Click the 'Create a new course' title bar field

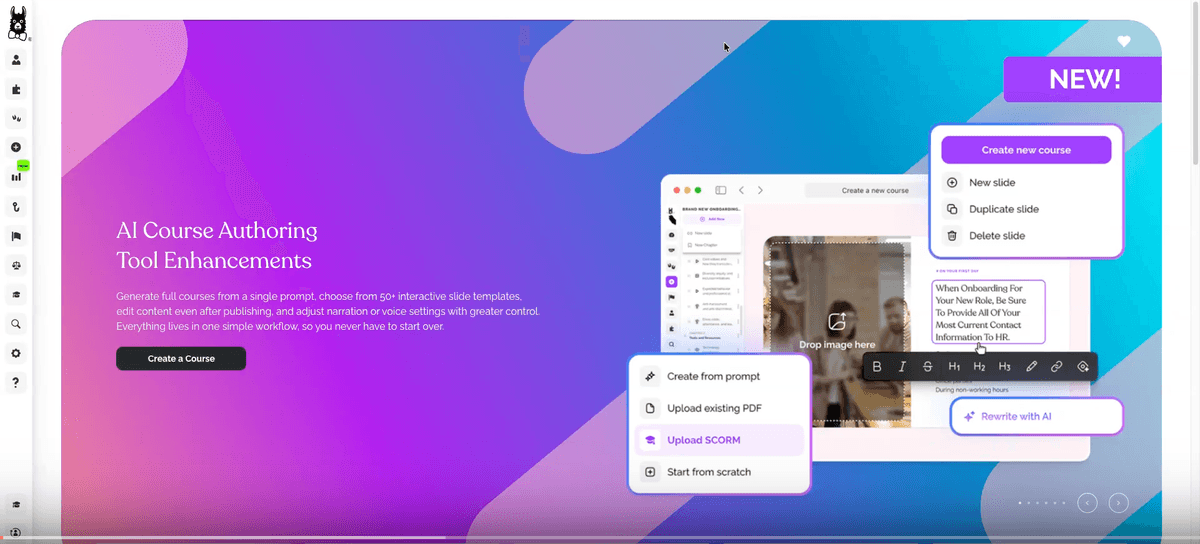click(x=875, y=190)
